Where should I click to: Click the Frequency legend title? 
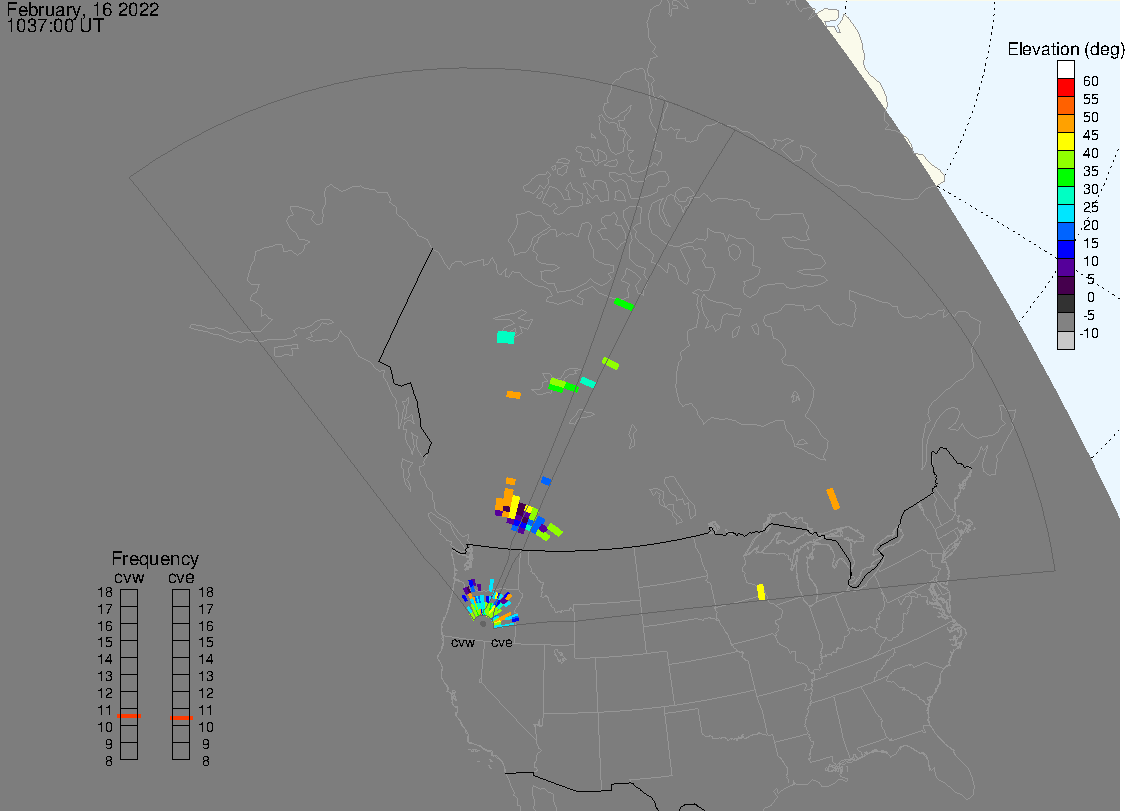[155, 558]
